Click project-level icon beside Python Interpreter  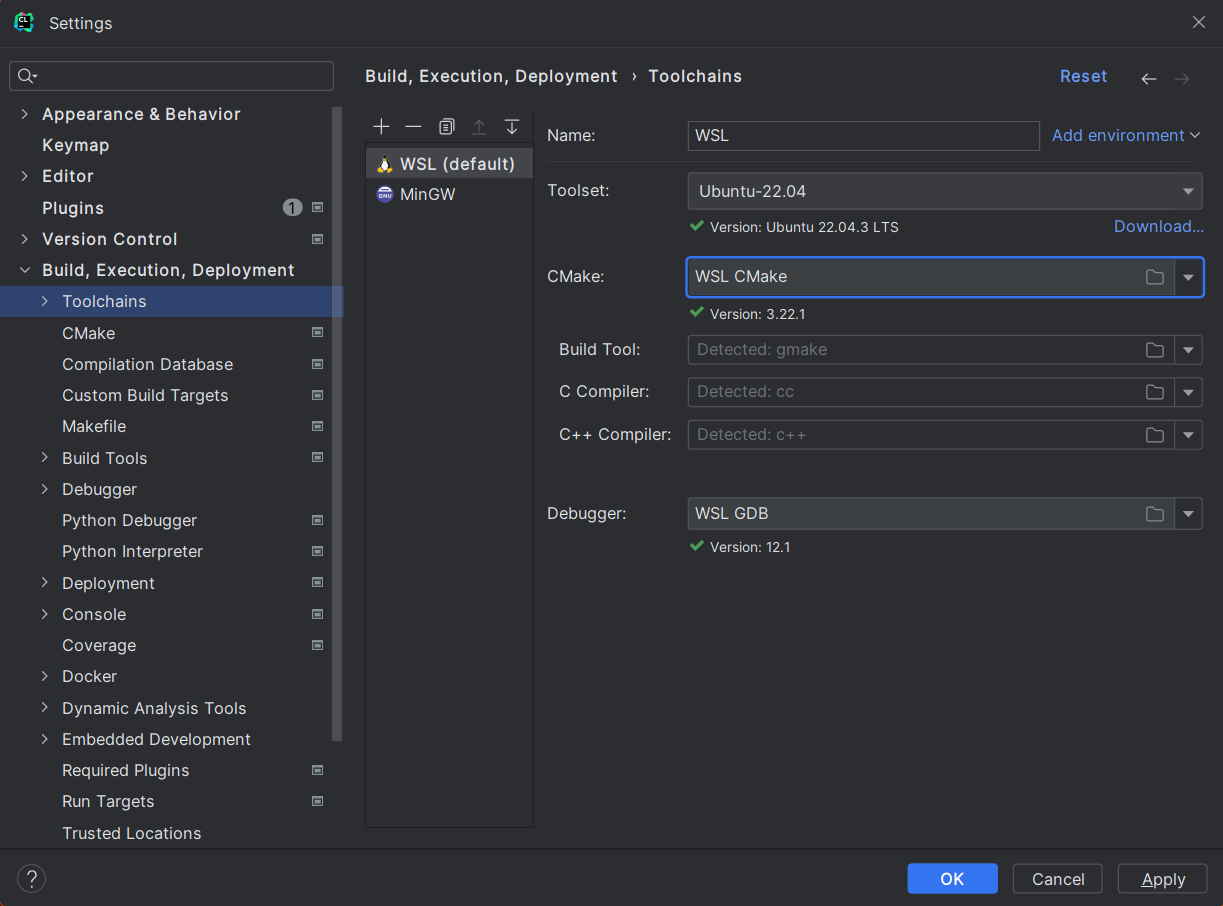coord(317,551)
